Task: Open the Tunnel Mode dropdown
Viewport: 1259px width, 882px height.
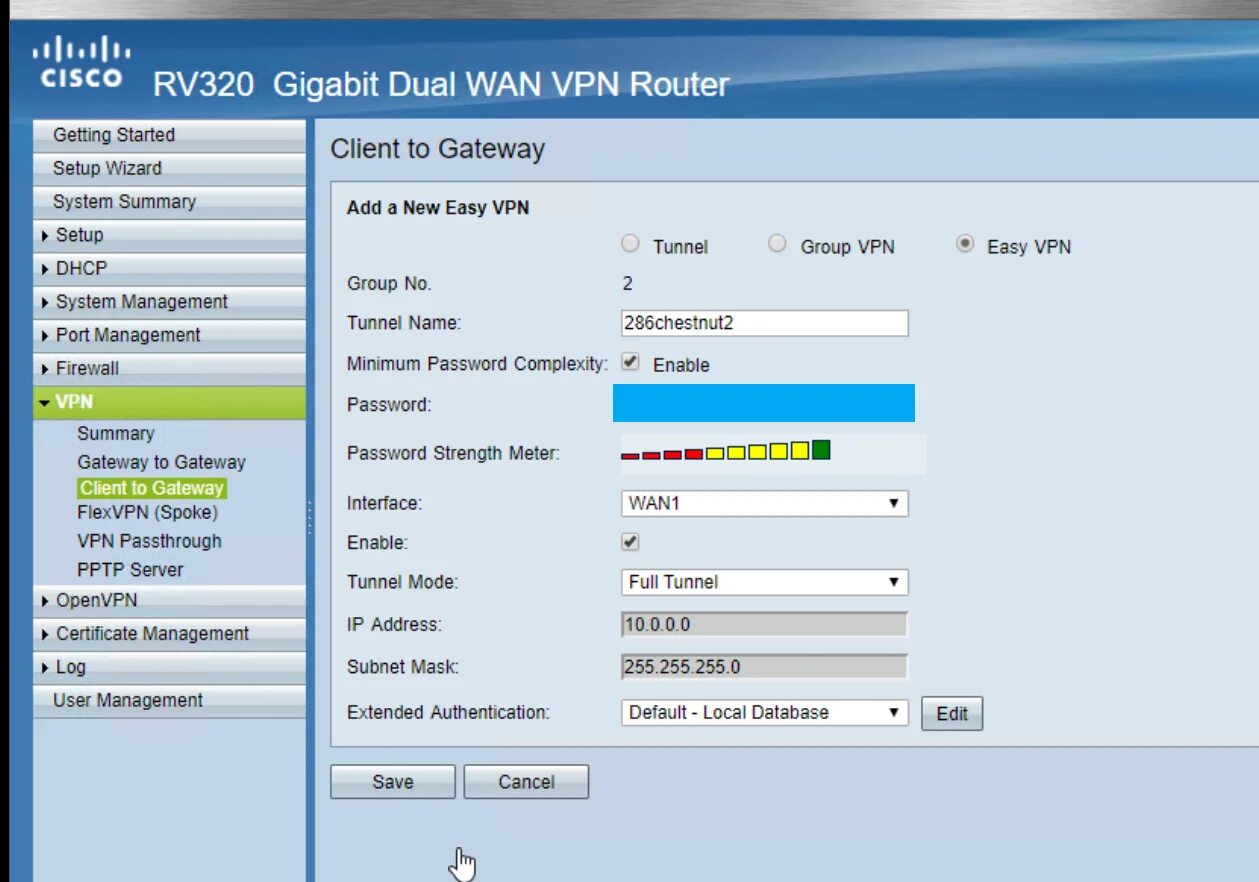Action: click(764, 582)
